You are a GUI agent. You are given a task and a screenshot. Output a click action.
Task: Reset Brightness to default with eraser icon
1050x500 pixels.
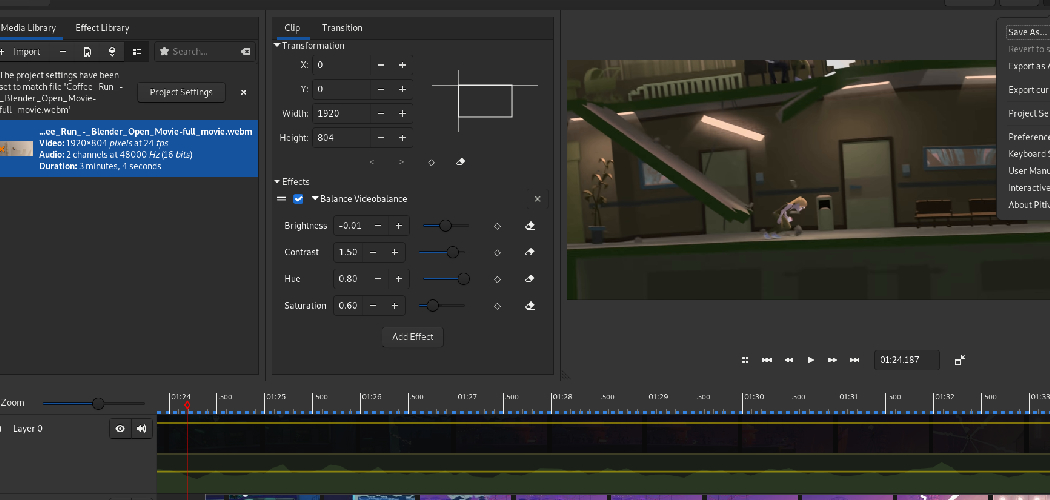pos(530,226)
